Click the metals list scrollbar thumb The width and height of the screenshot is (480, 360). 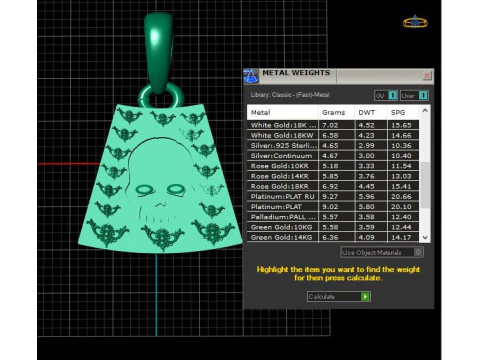[425, 185]
